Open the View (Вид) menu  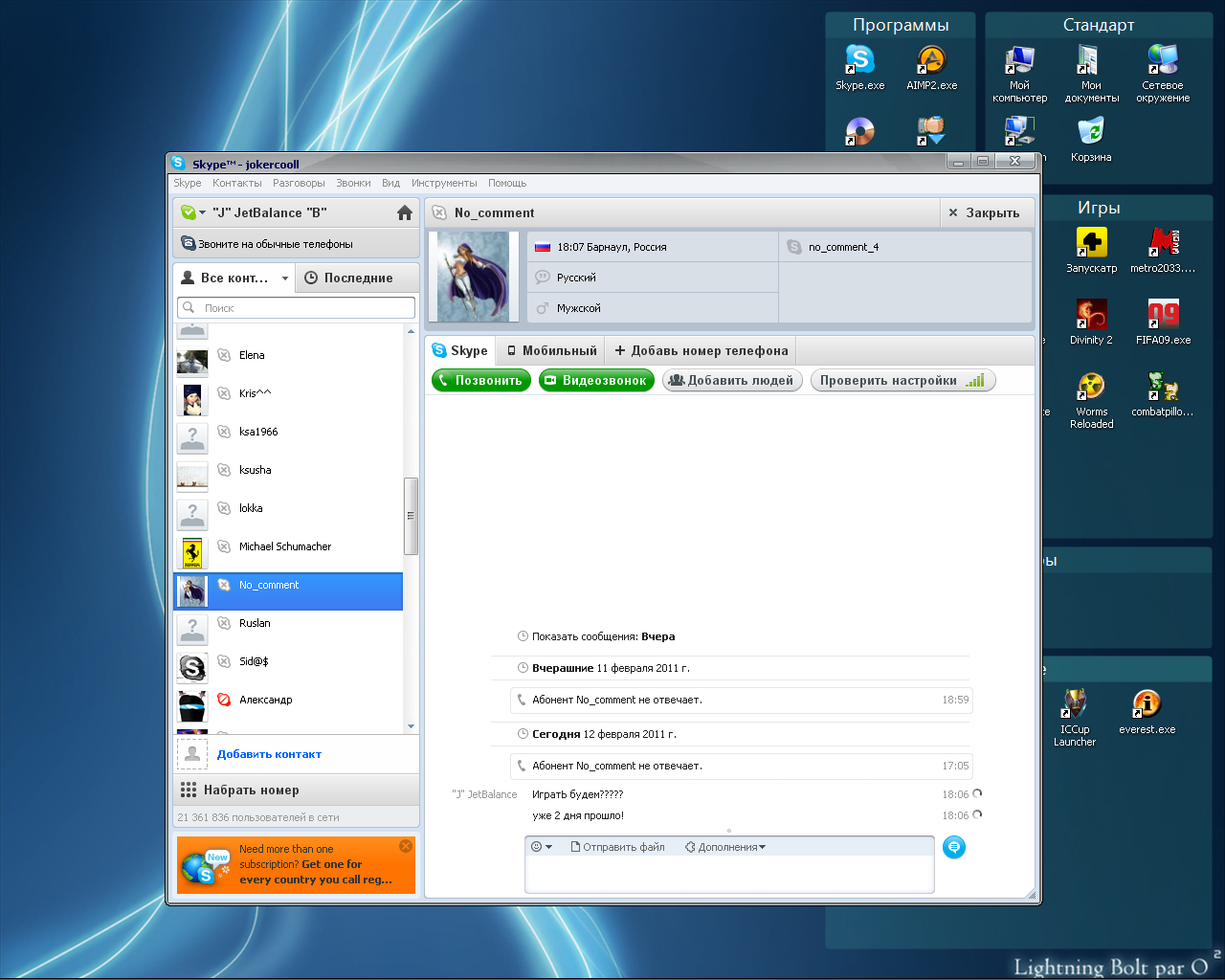[x=390, y=183]
